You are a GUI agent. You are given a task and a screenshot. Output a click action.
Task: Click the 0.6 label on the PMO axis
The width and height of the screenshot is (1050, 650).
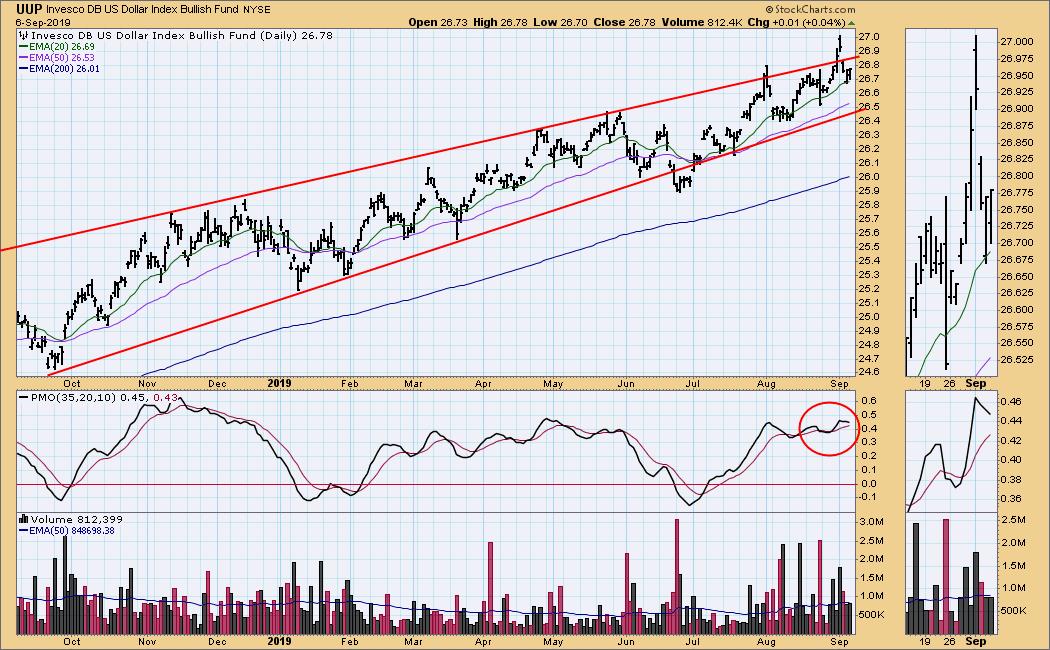coord(869,400)
